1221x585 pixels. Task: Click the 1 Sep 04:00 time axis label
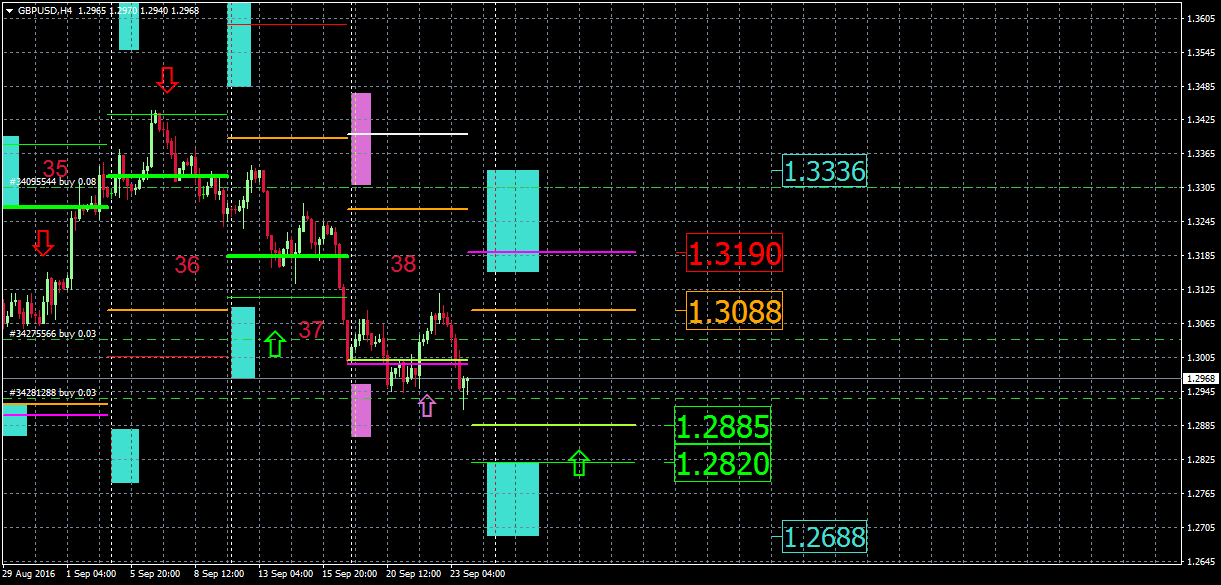coord(91,574)
